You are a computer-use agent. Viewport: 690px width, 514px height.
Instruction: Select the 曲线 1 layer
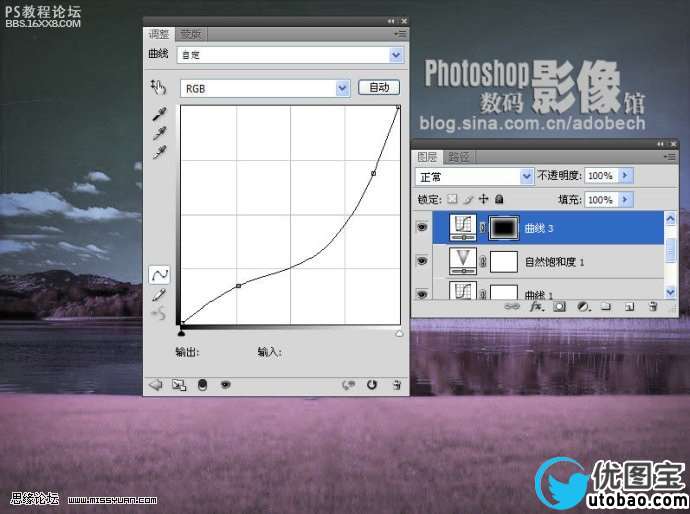tap(548, 290)
